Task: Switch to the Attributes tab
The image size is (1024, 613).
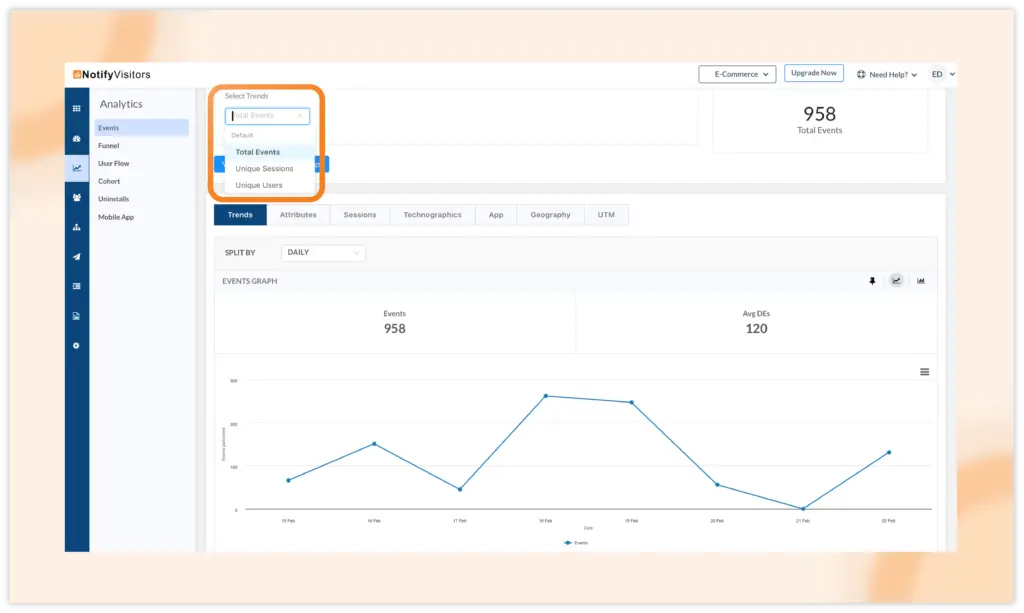Action: tap(298, 215)
